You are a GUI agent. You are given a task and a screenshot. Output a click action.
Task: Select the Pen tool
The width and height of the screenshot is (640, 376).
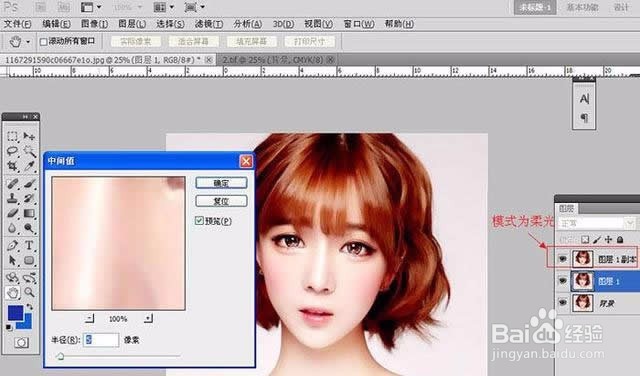(12, 245)
